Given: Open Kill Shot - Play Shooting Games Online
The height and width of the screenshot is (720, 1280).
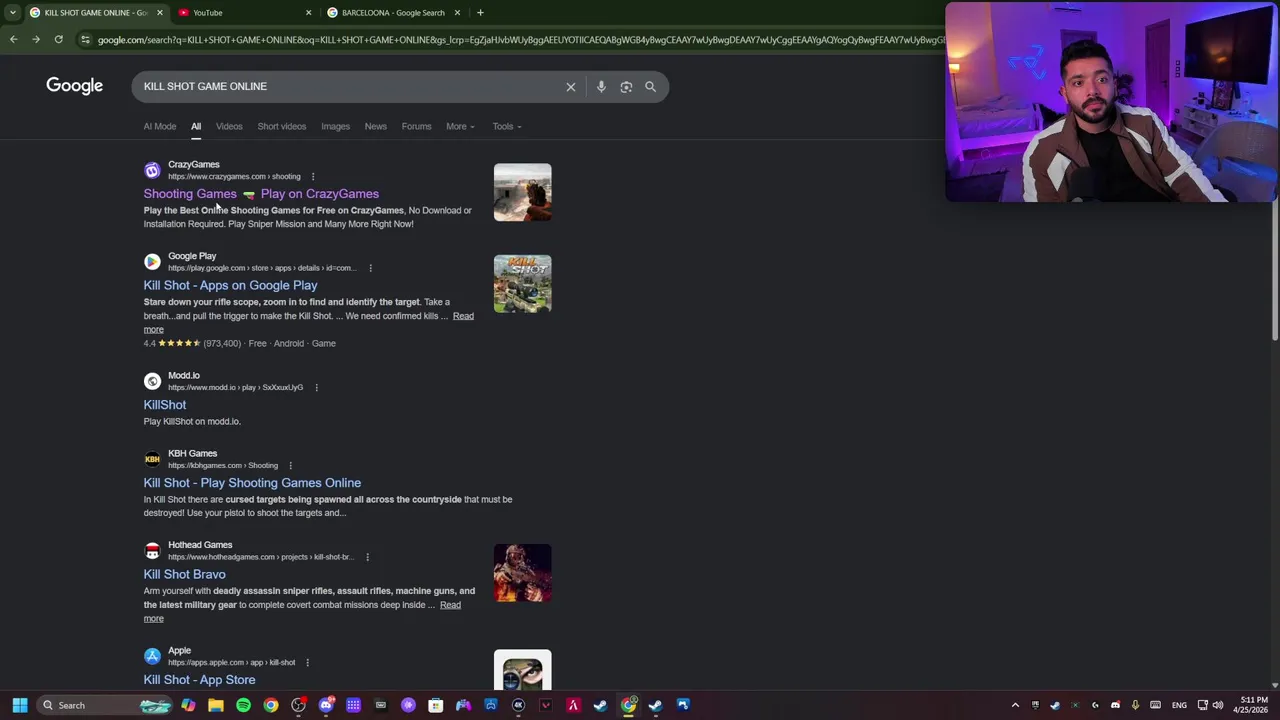Looking at the screenshot, I should tap(252, 483).
